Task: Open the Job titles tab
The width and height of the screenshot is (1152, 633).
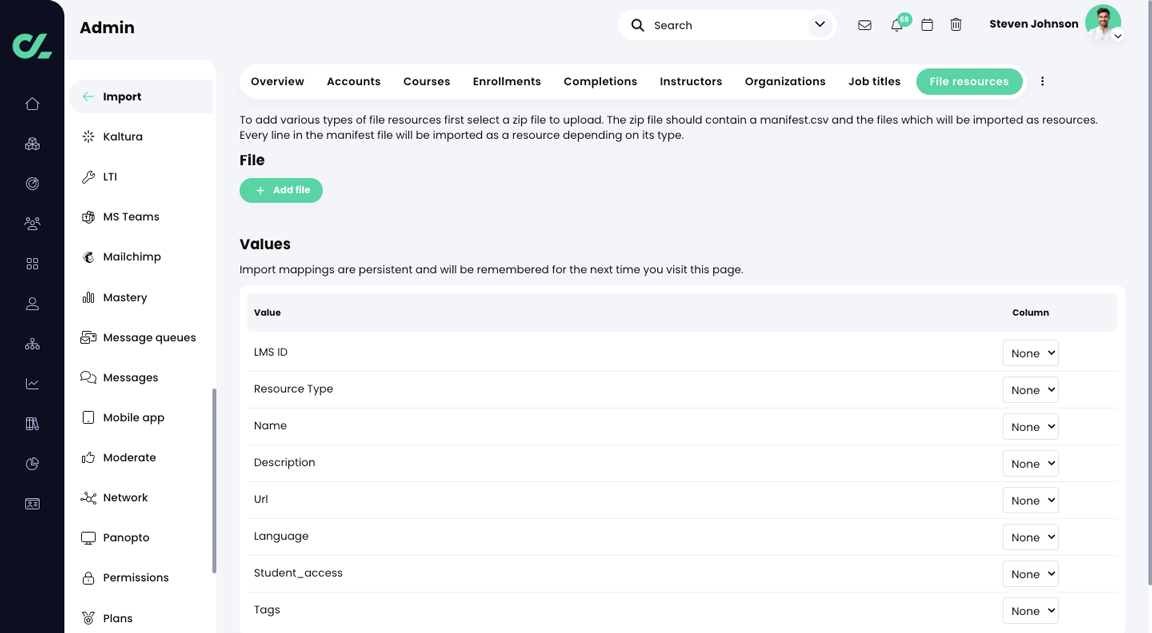Action: pos(874,81)
